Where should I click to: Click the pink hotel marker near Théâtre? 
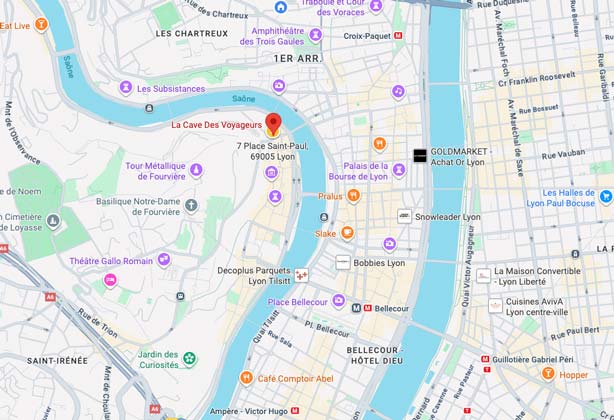click(x=110, y=280)
